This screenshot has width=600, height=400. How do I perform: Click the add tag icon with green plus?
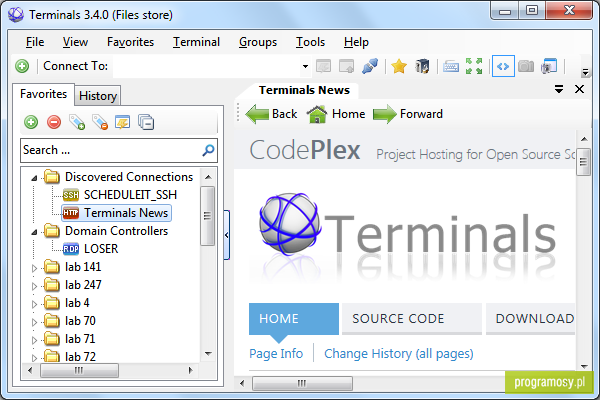[77, 122]
